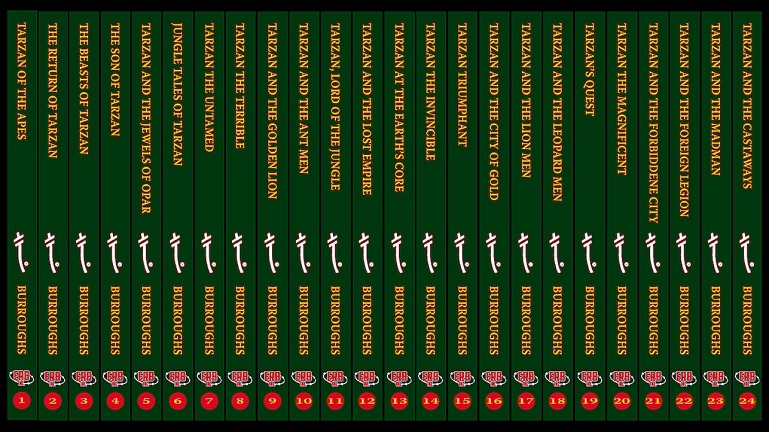Click the red volume 19 number badge
The image size is (769, 432).
[x=589, y=401]
